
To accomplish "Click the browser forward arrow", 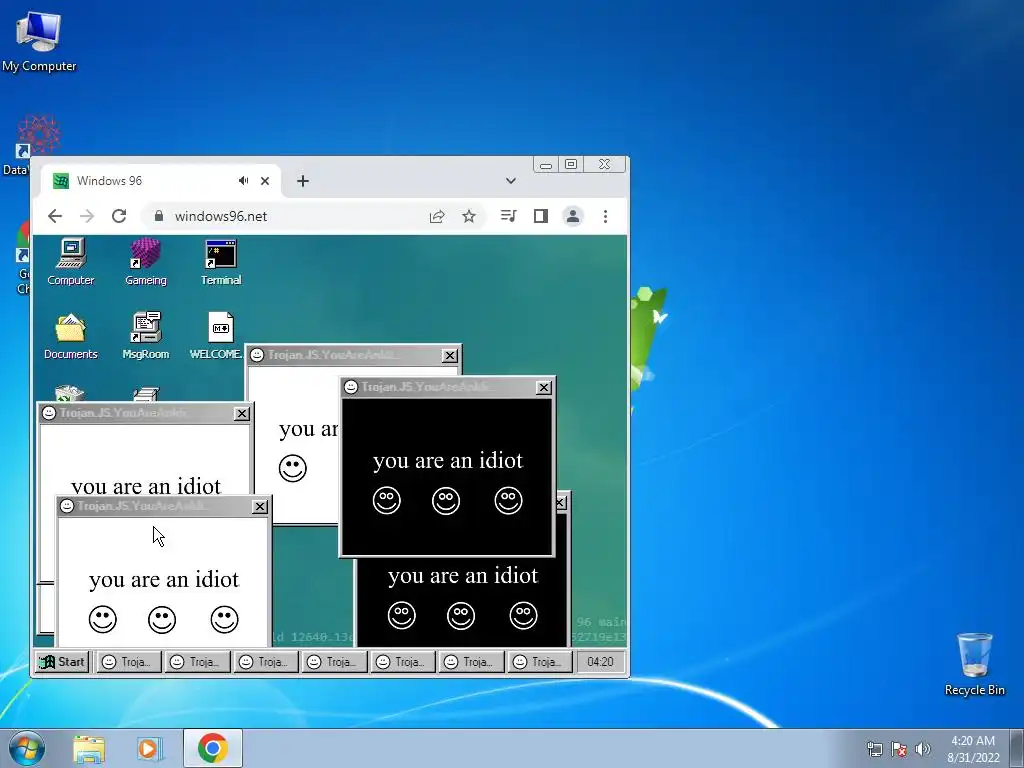I will 87,216.
